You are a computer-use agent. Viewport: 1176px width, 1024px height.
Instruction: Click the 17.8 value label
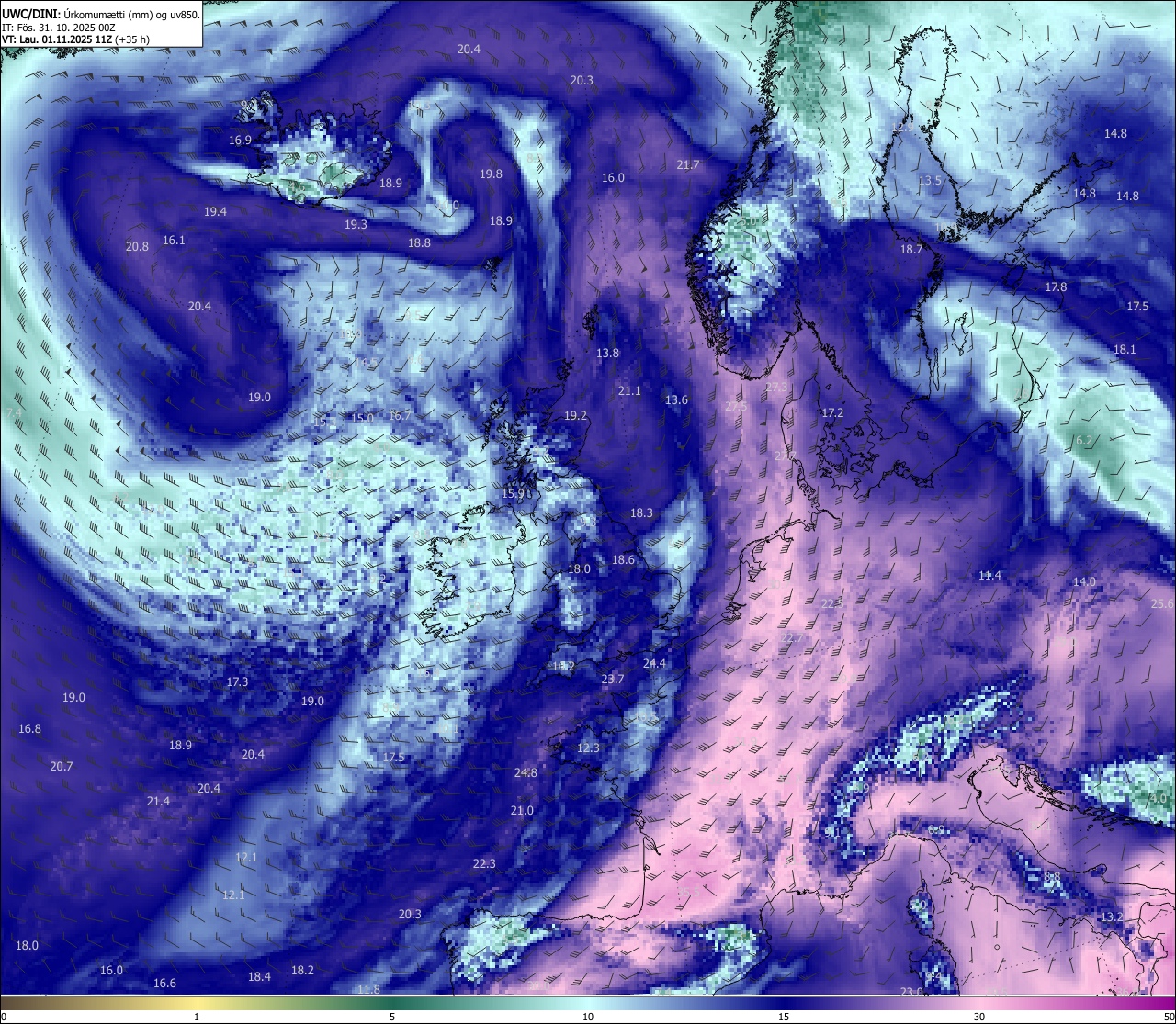point(1056,287)
